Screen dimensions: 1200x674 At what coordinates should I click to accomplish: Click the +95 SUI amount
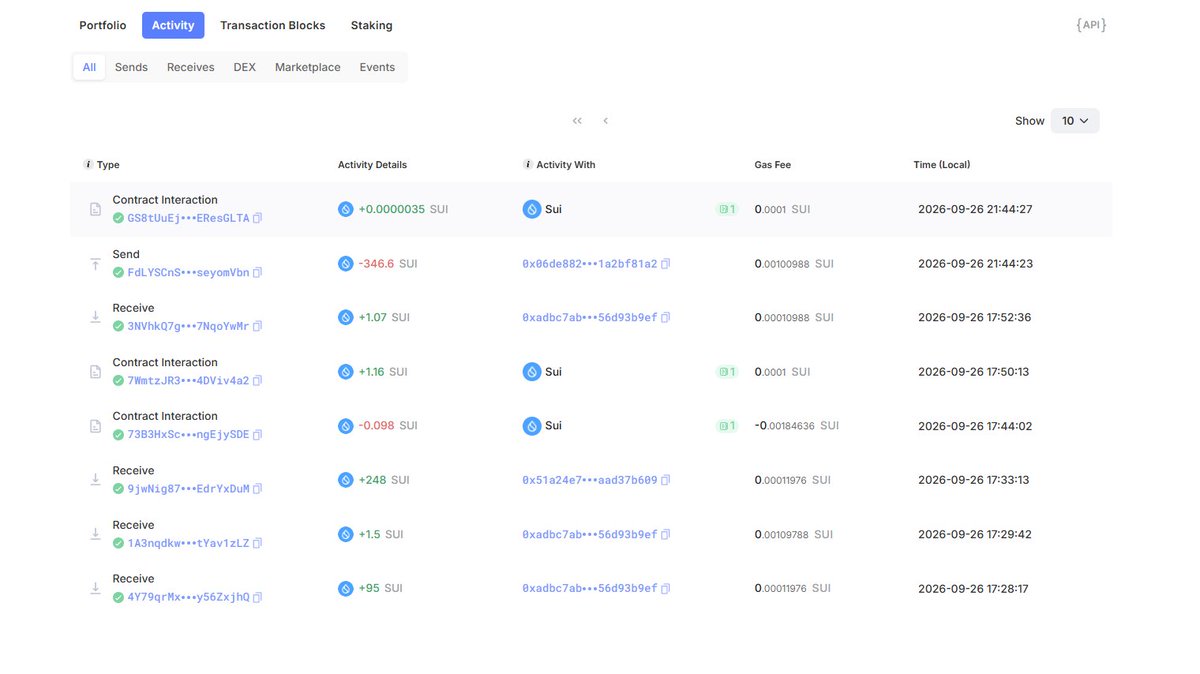click(x=380, y=589)
